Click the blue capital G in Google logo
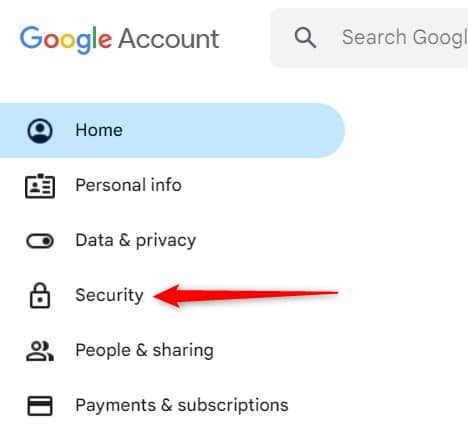 (31, 37)
